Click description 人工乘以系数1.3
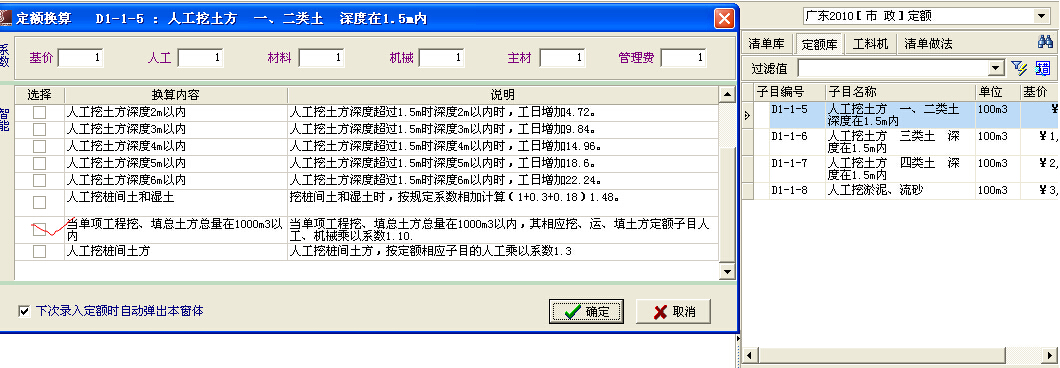The width and height of the screenshot is (1060, 368). click(503, 251)
